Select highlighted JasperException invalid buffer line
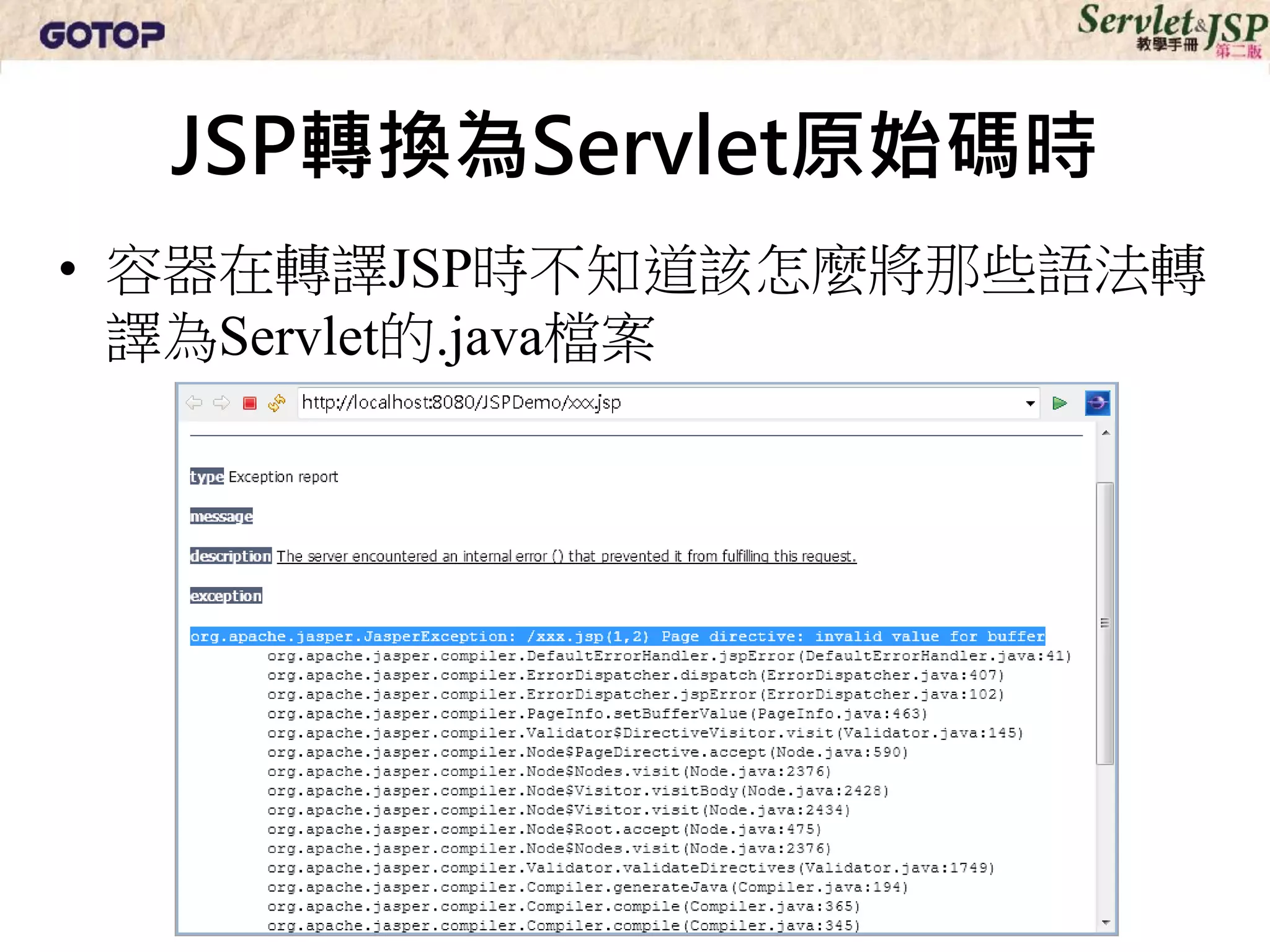This screenshot has height=952, width=1270. [618, 637]
